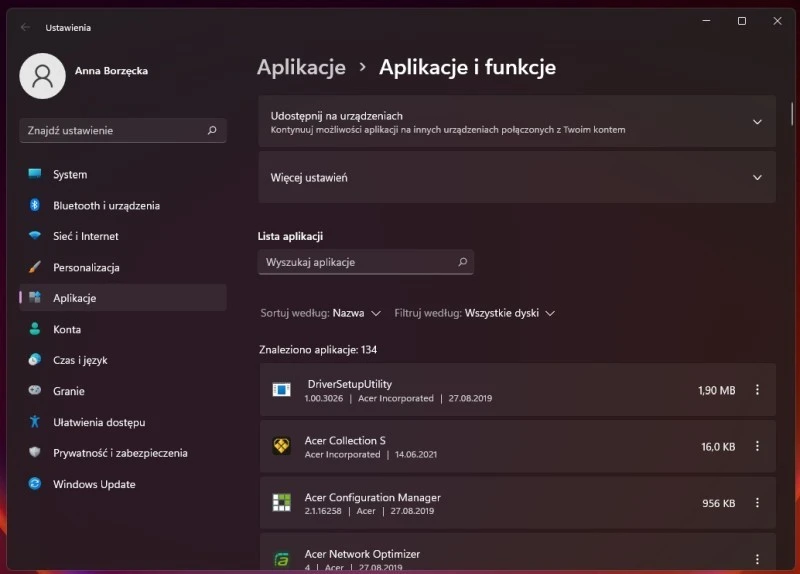Select Konta in the sidebar
Viewport: 800px width, 574px height.
123,329
